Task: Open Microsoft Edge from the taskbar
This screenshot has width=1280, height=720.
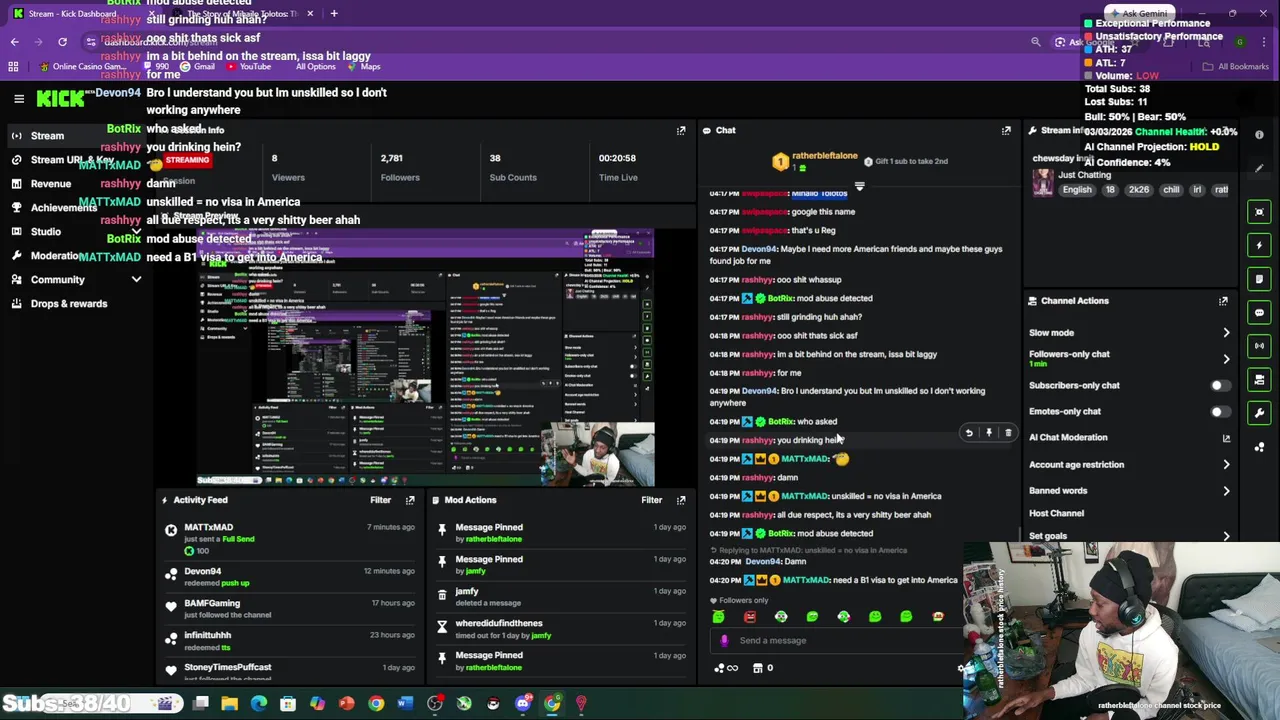Action: point(259,704)
